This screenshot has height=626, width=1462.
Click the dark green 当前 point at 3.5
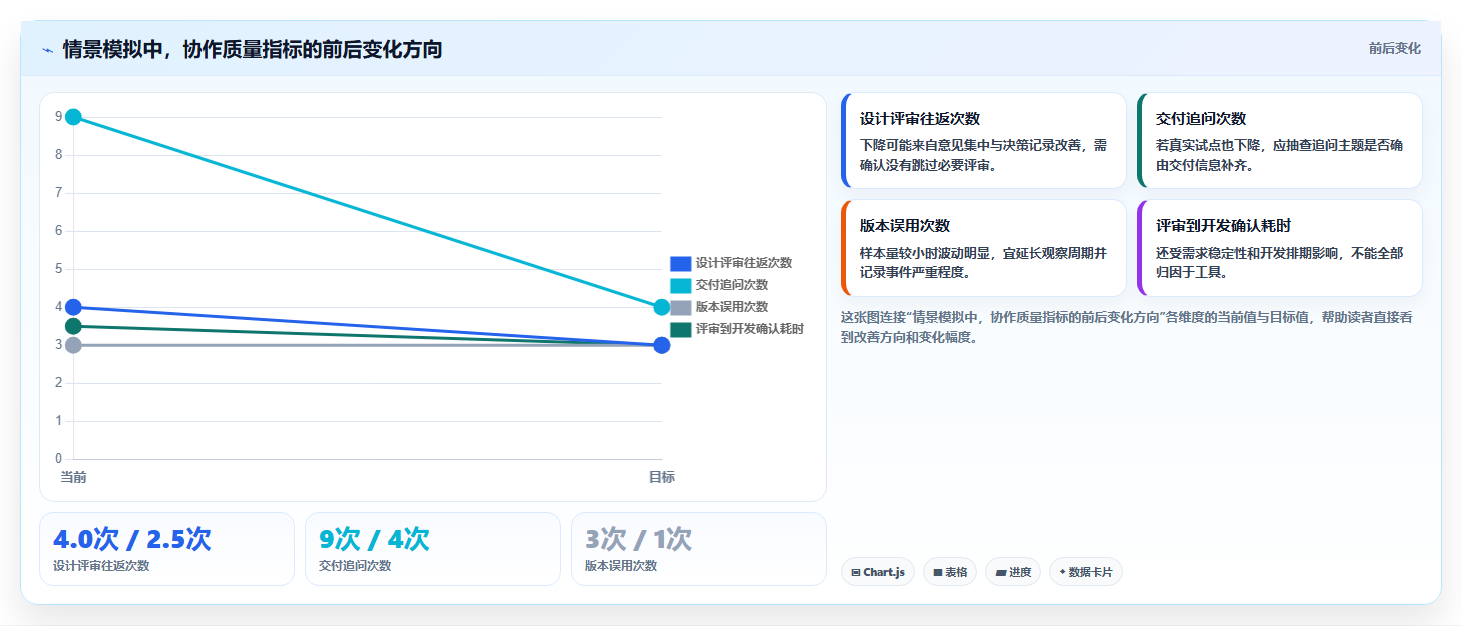[73, 326]
